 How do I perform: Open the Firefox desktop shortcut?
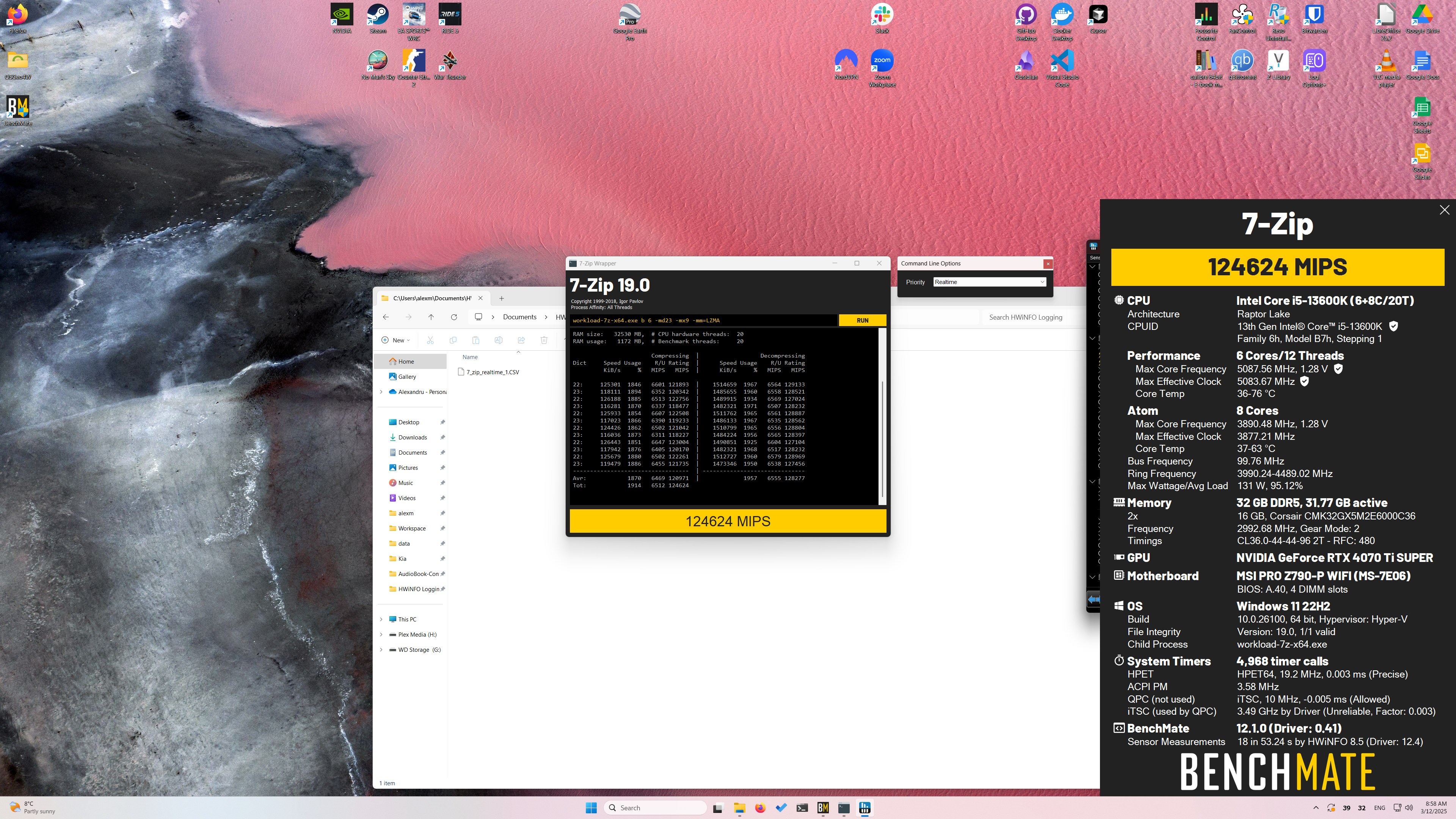tap(17, 18)
